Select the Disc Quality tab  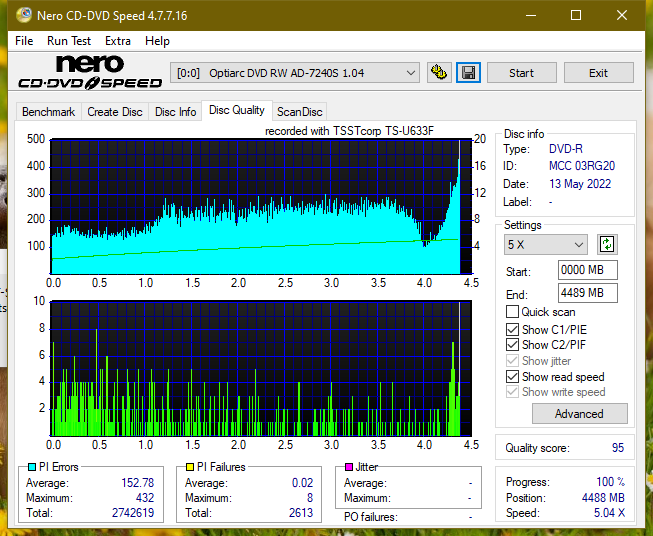(x=237, y=110)
